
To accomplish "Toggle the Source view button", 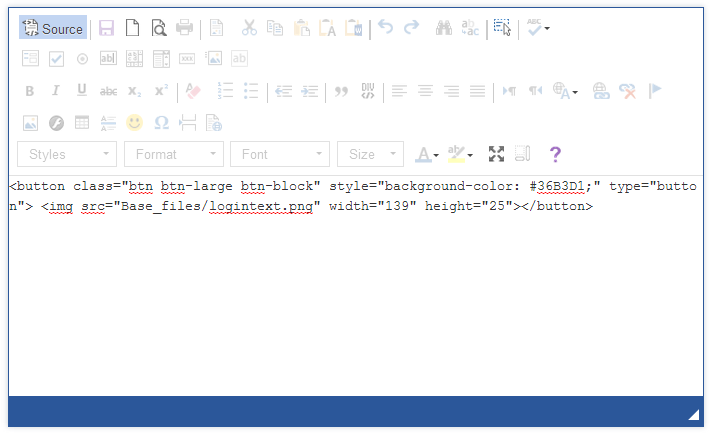I will 53,28.
